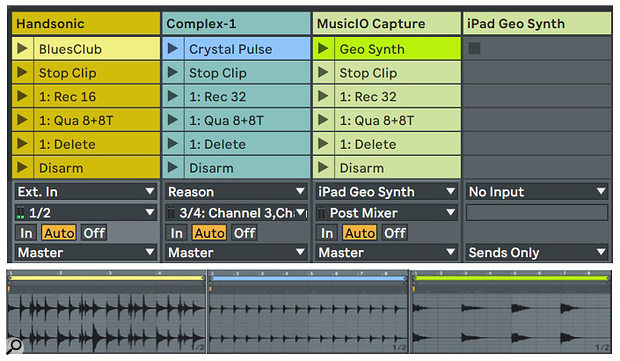Launch the BluesClub clip play button

point(23,49)
